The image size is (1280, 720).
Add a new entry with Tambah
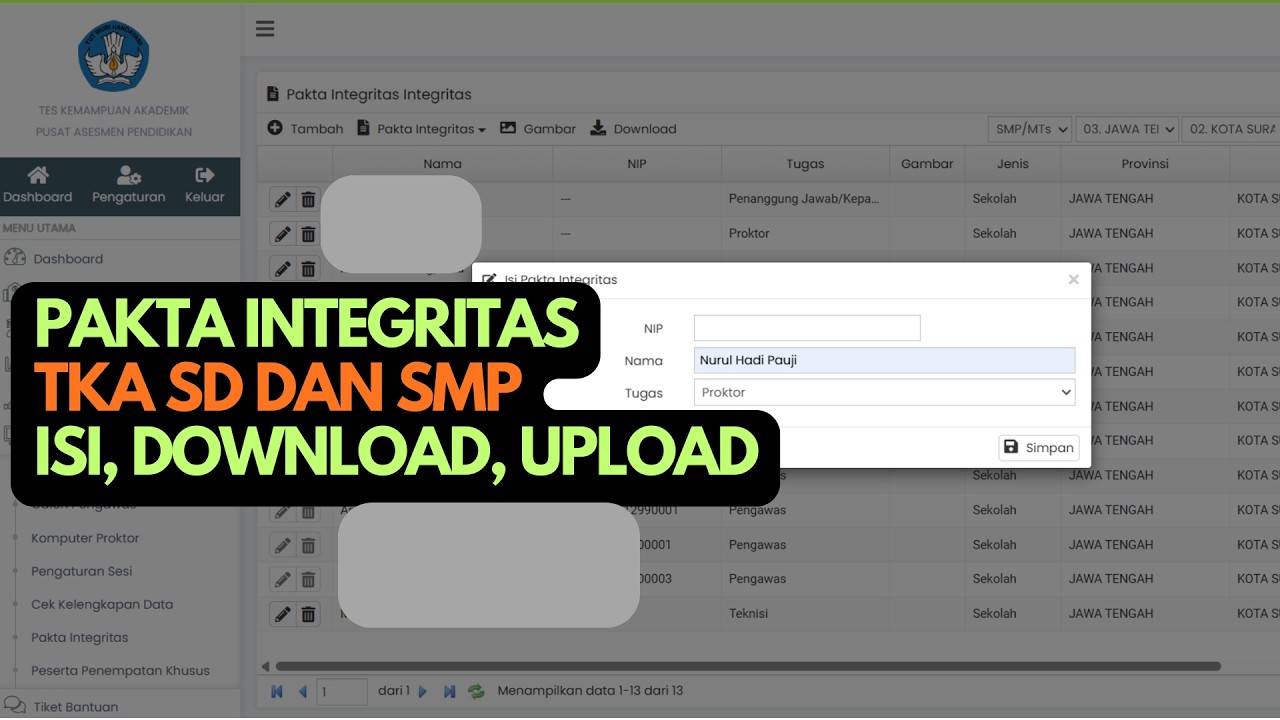pyautogui.click(x=305, y=129)
